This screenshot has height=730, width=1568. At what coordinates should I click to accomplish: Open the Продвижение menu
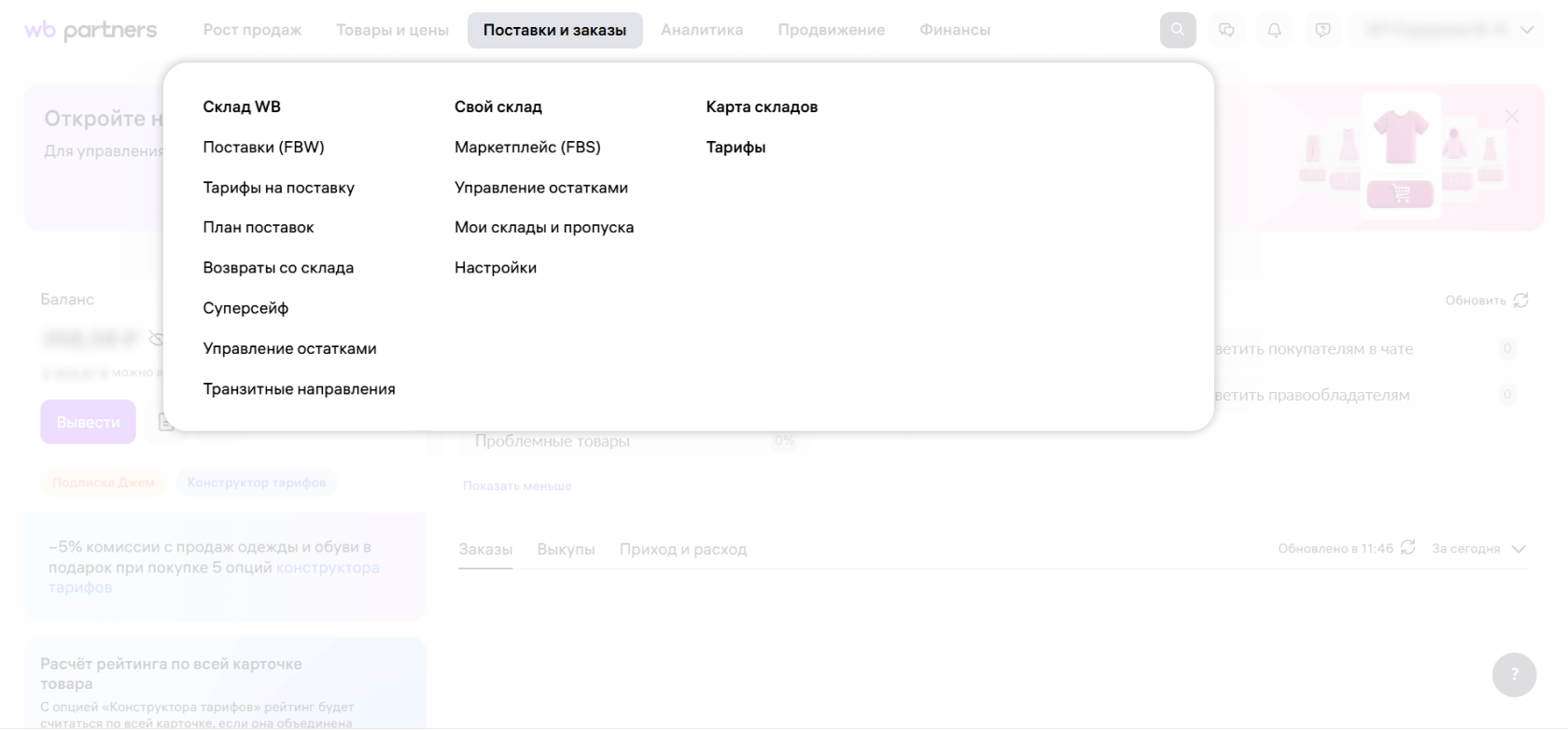(x=832, y=30)
